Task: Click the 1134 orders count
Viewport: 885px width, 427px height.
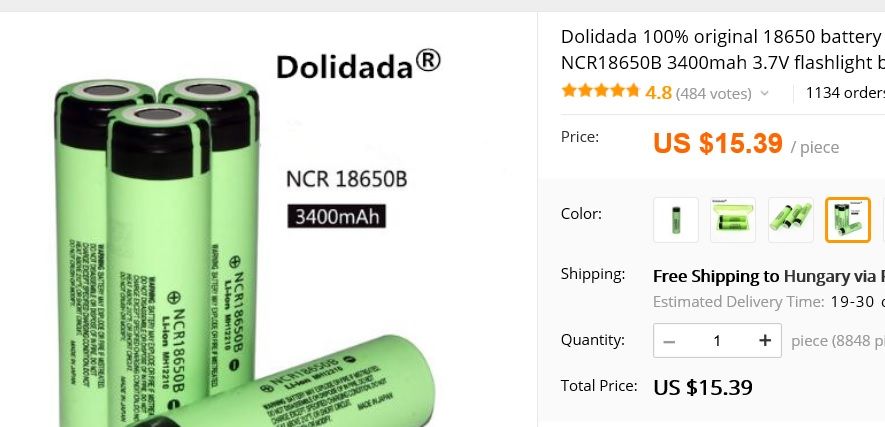Action: coord(845,93)
